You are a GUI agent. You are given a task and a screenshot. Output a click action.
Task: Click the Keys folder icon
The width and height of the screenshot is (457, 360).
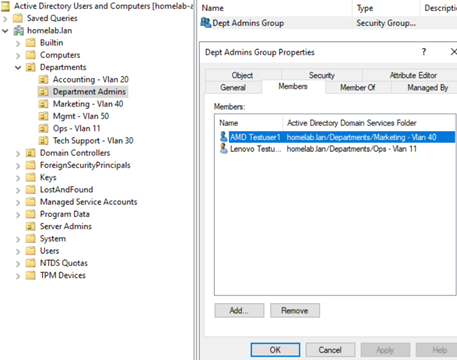(31, 177)
